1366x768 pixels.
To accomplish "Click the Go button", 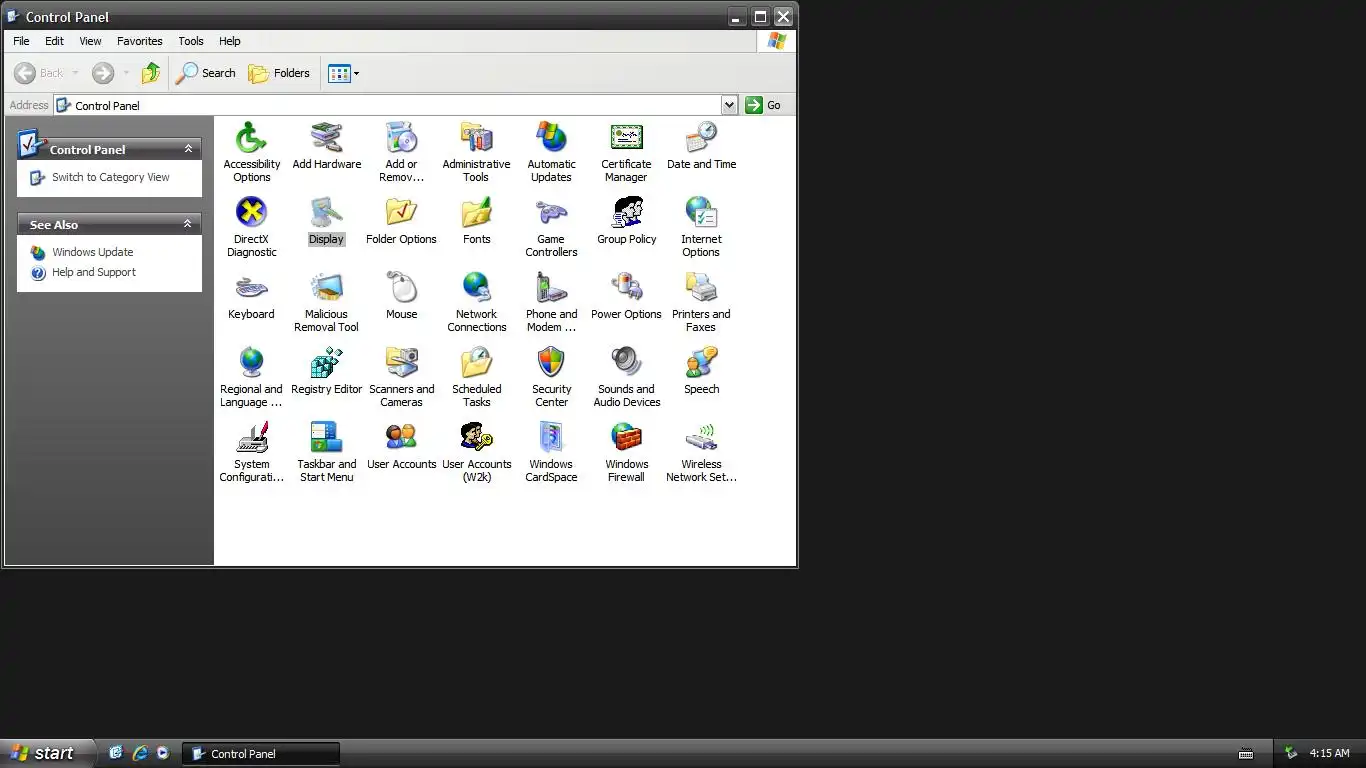I will point(765,105).
